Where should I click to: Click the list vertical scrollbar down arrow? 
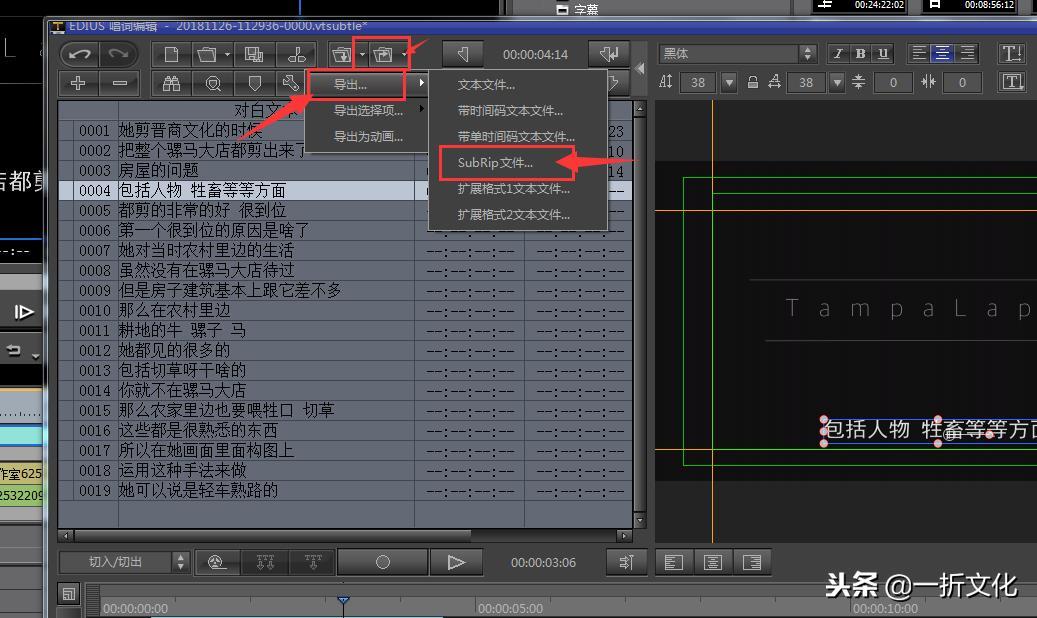point(640,521)
